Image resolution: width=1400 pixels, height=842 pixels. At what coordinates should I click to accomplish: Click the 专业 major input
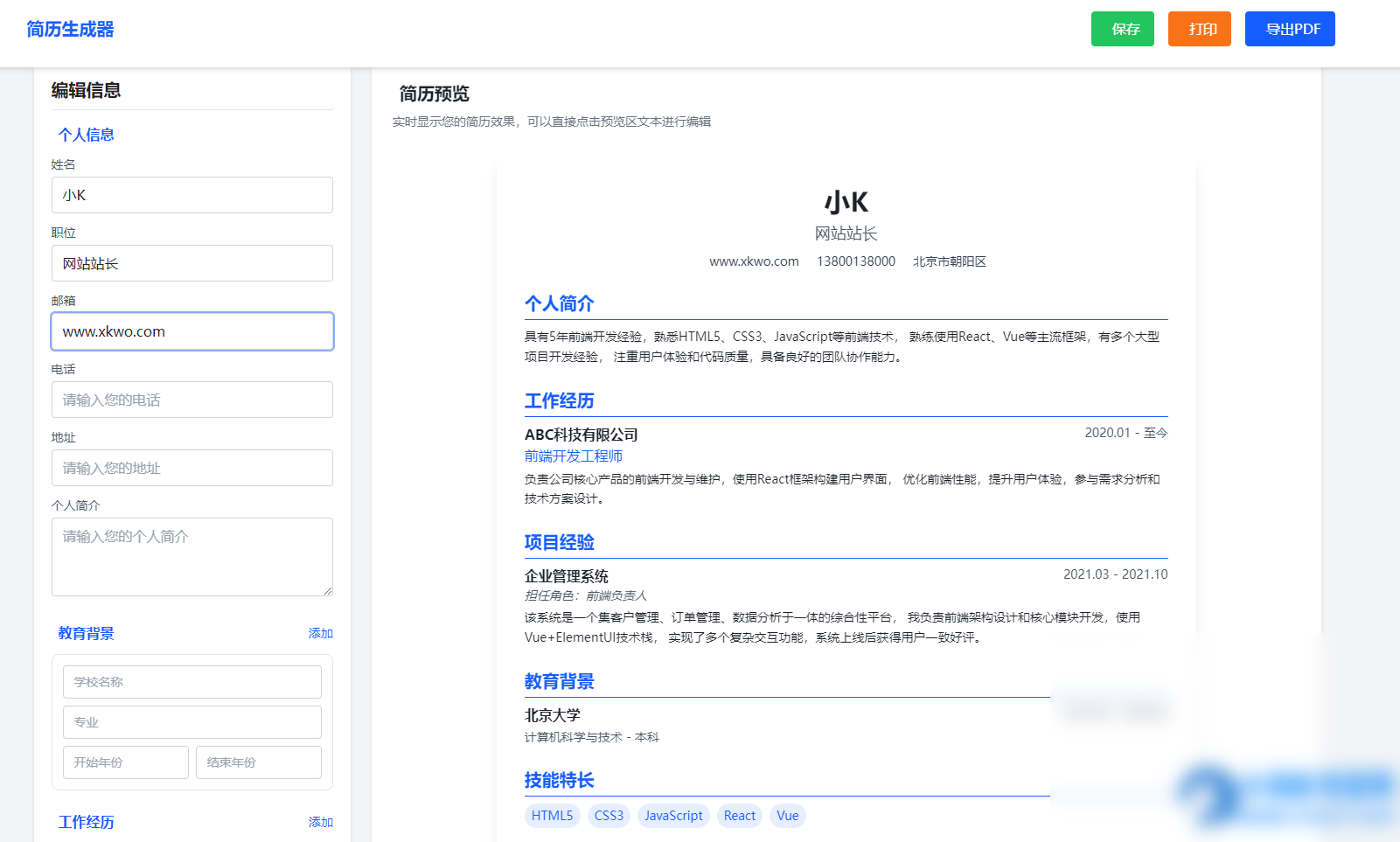click(192, 721)
